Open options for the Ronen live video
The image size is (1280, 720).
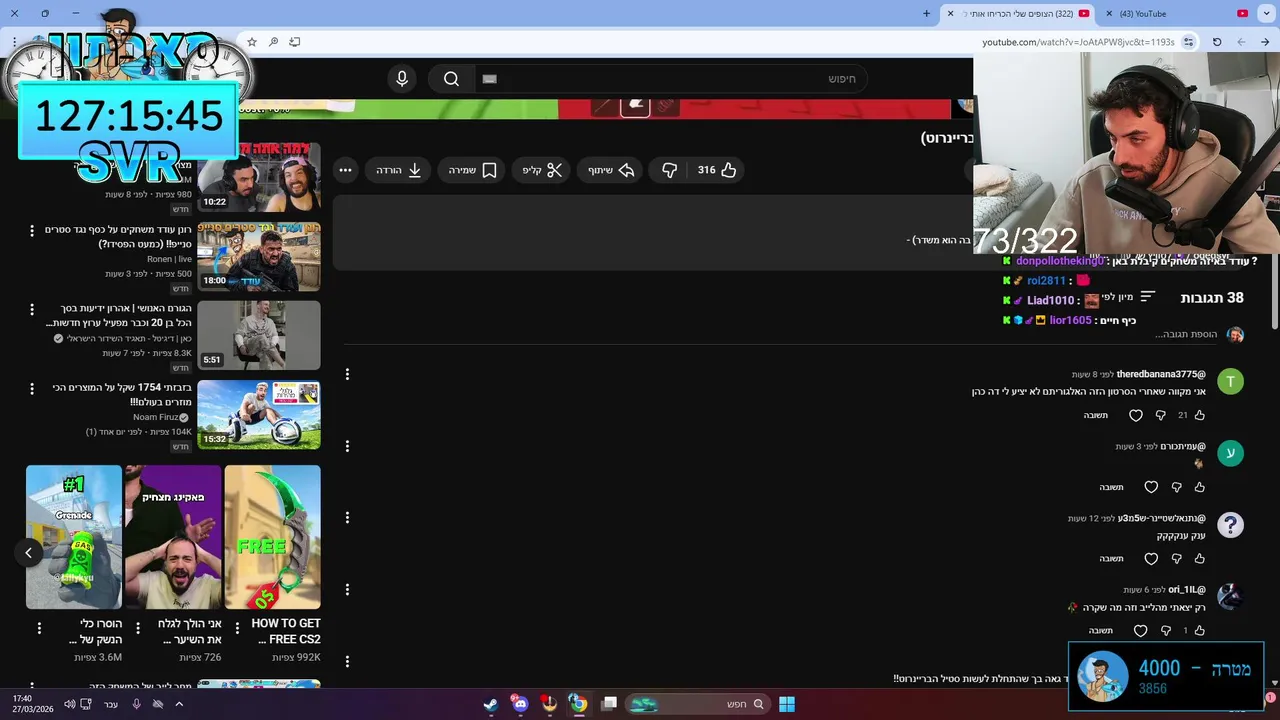[32, 231]
